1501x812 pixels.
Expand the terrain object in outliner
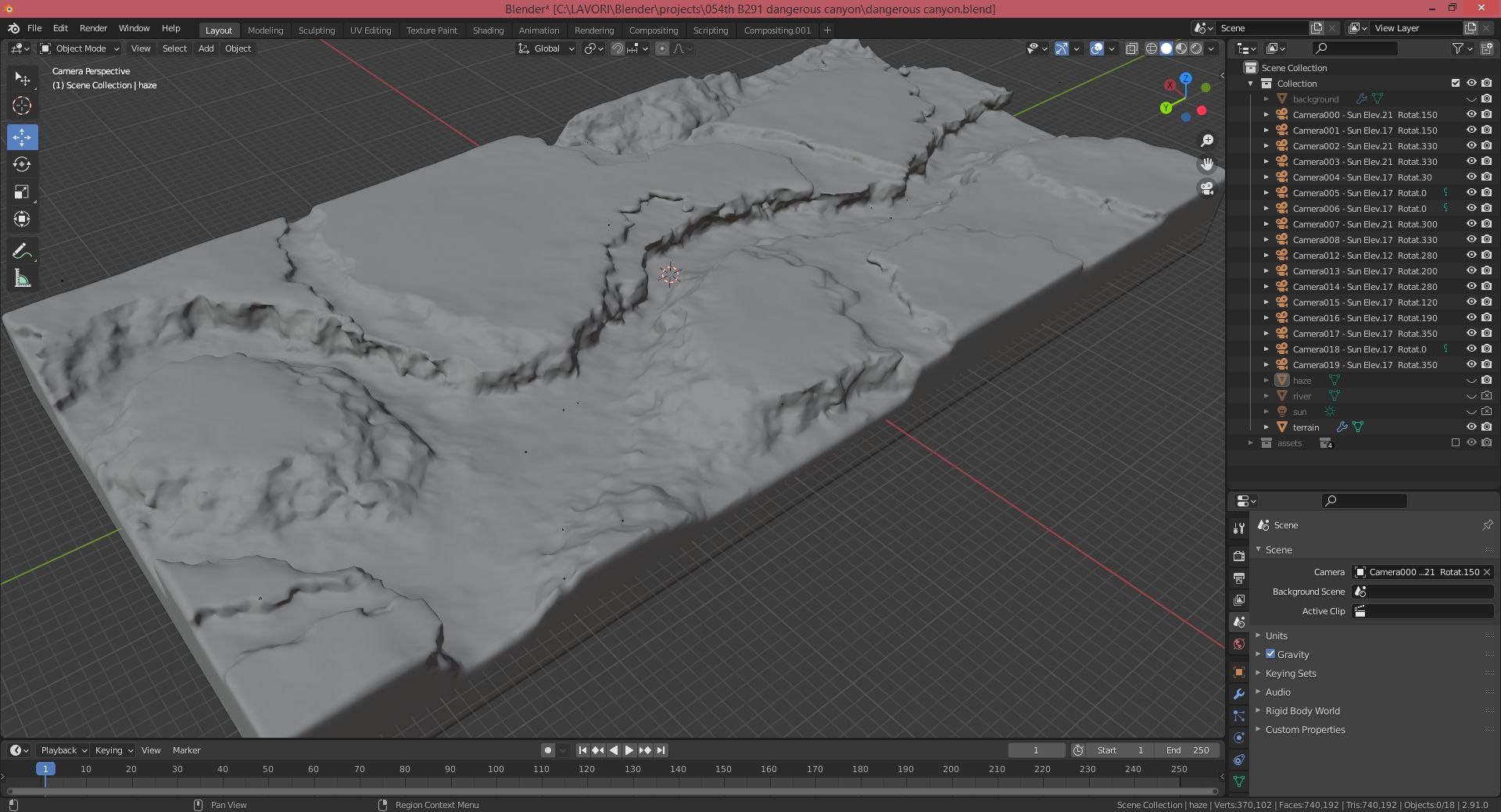pos(1266,427)
